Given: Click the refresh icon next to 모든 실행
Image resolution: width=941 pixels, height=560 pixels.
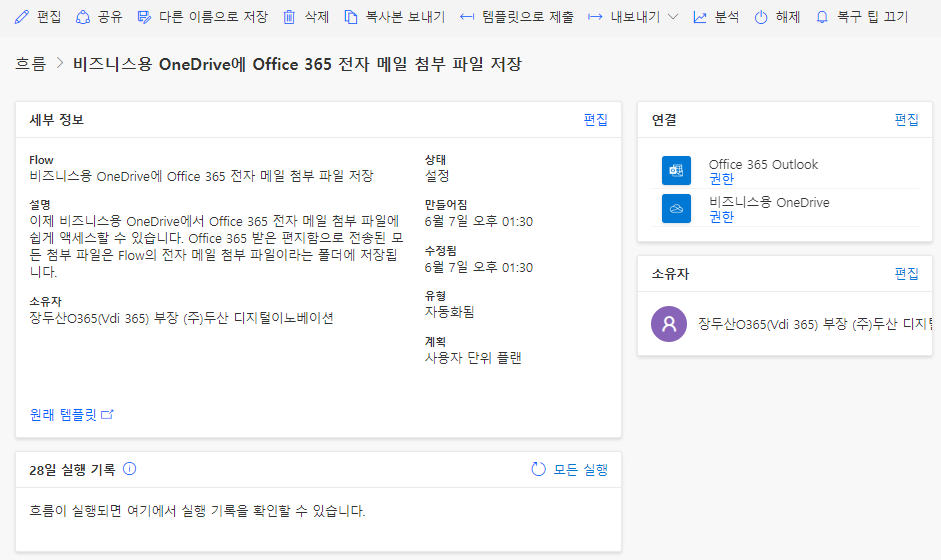Looking at the screenshot, I should (538, 469).
